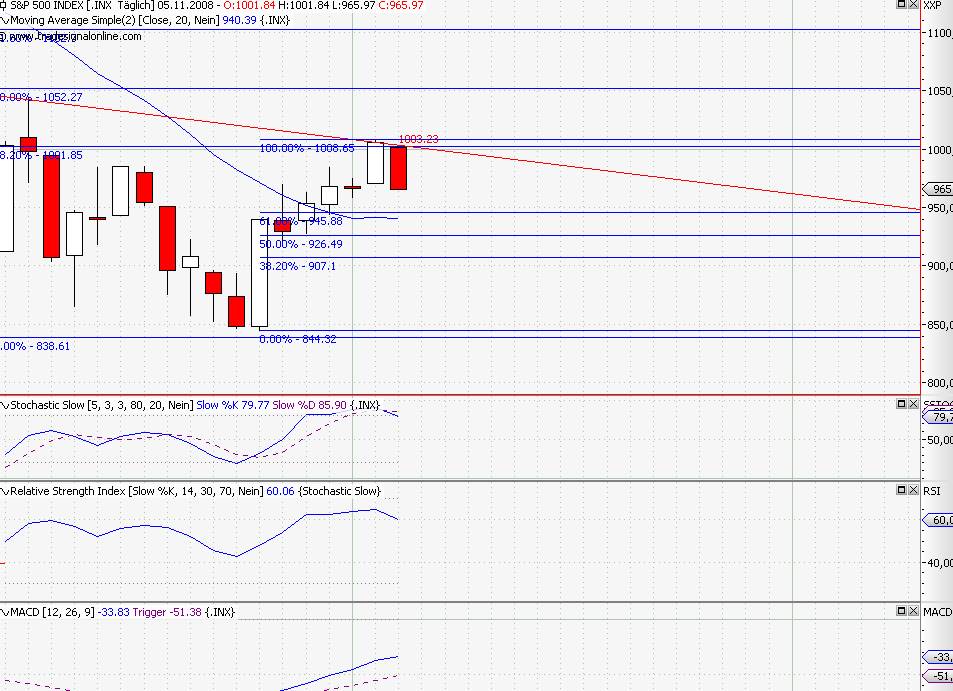
Task: Click the close price C:965.97
Action: pyautogui.click(x=401, y=5)
